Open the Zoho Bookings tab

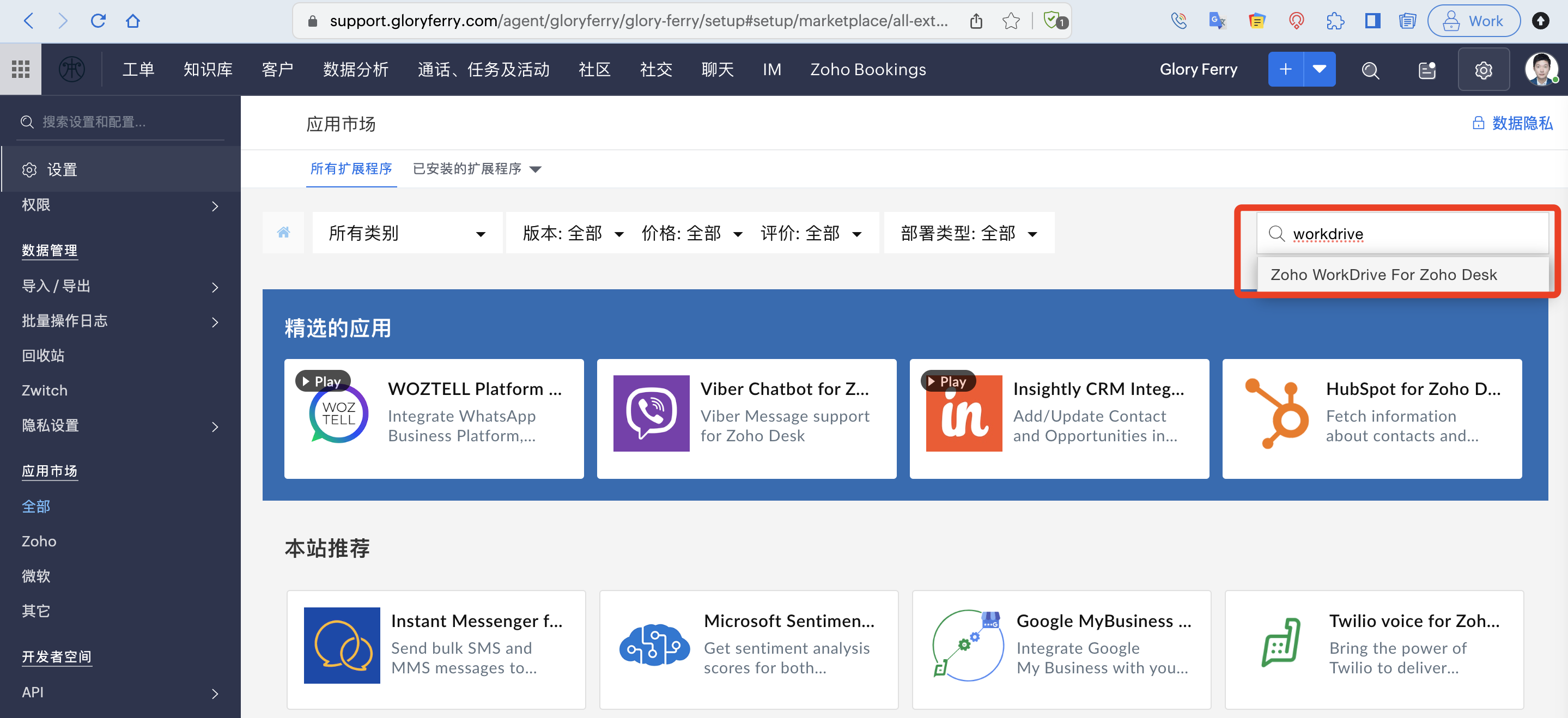pyautogui.click(x=867, y=69)
